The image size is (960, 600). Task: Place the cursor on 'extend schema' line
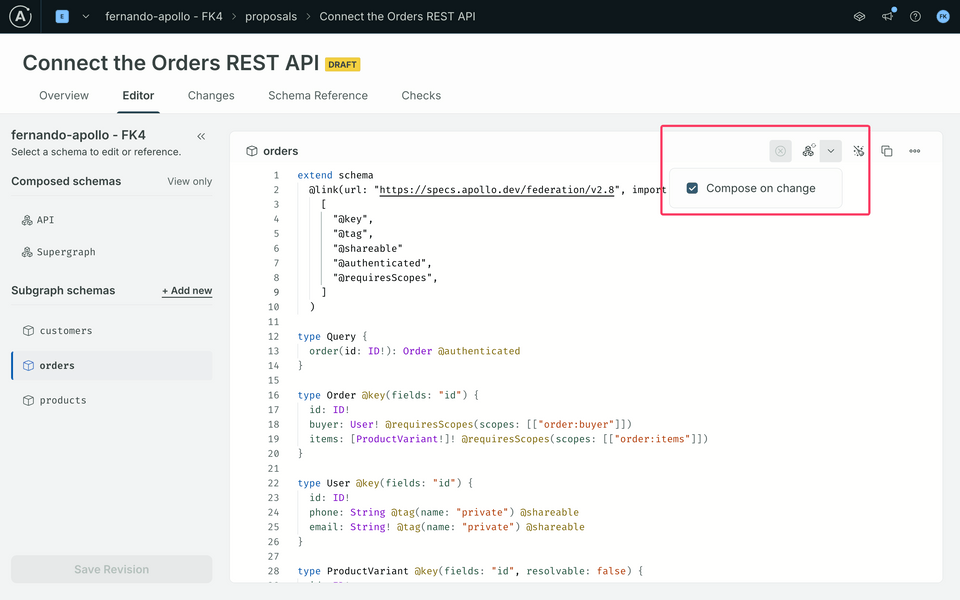(x=336, y=175)
